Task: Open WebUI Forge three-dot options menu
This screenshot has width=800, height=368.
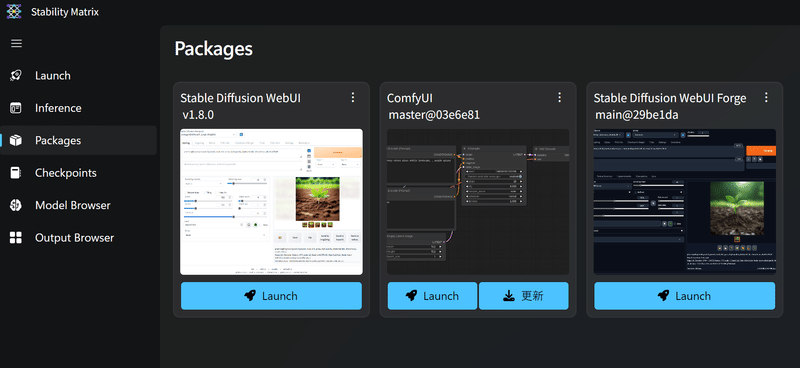Action: pos(766,97)
